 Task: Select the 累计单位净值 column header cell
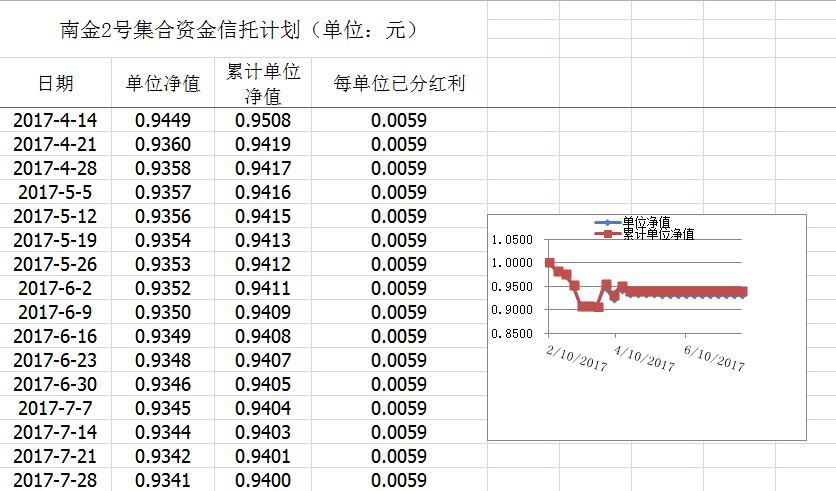263,84
